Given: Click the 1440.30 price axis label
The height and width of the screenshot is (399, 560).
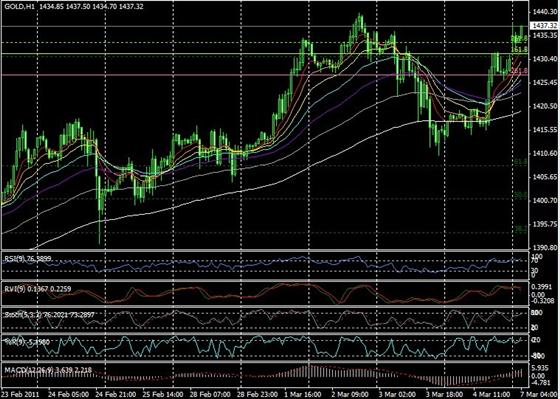Looking at the screenshot, I should [x=544, y=11].
